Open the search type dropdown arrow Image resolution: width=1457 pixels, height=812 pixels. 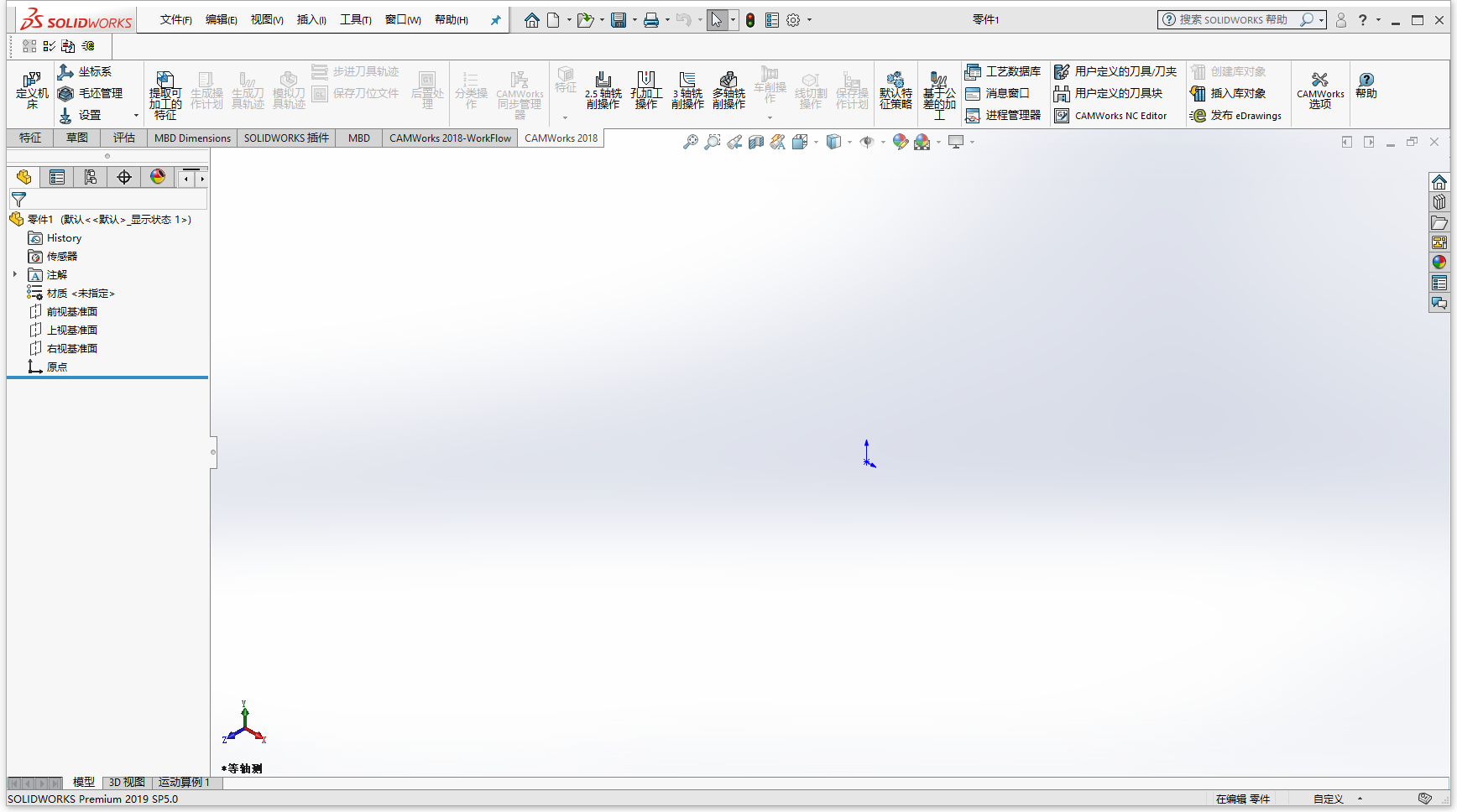click(1321, 20)
